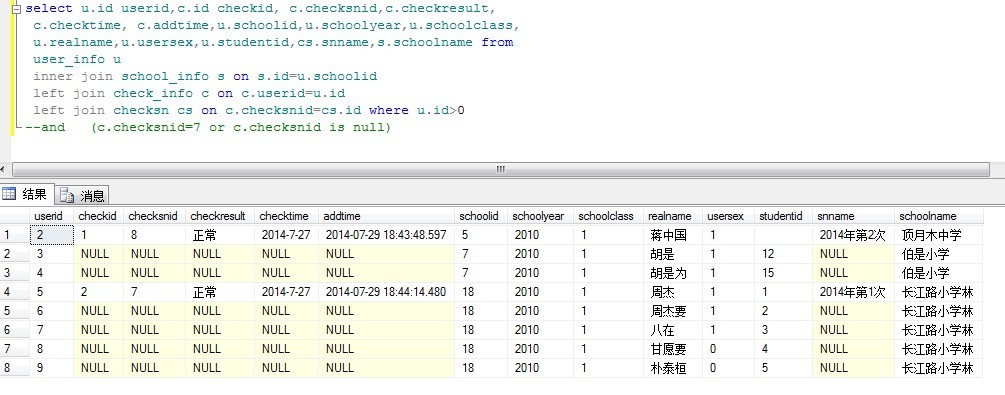The width and height of the screenshot is (1005, 395).
Task: Click studentid cell with value 12
Action: click(783, 254)
